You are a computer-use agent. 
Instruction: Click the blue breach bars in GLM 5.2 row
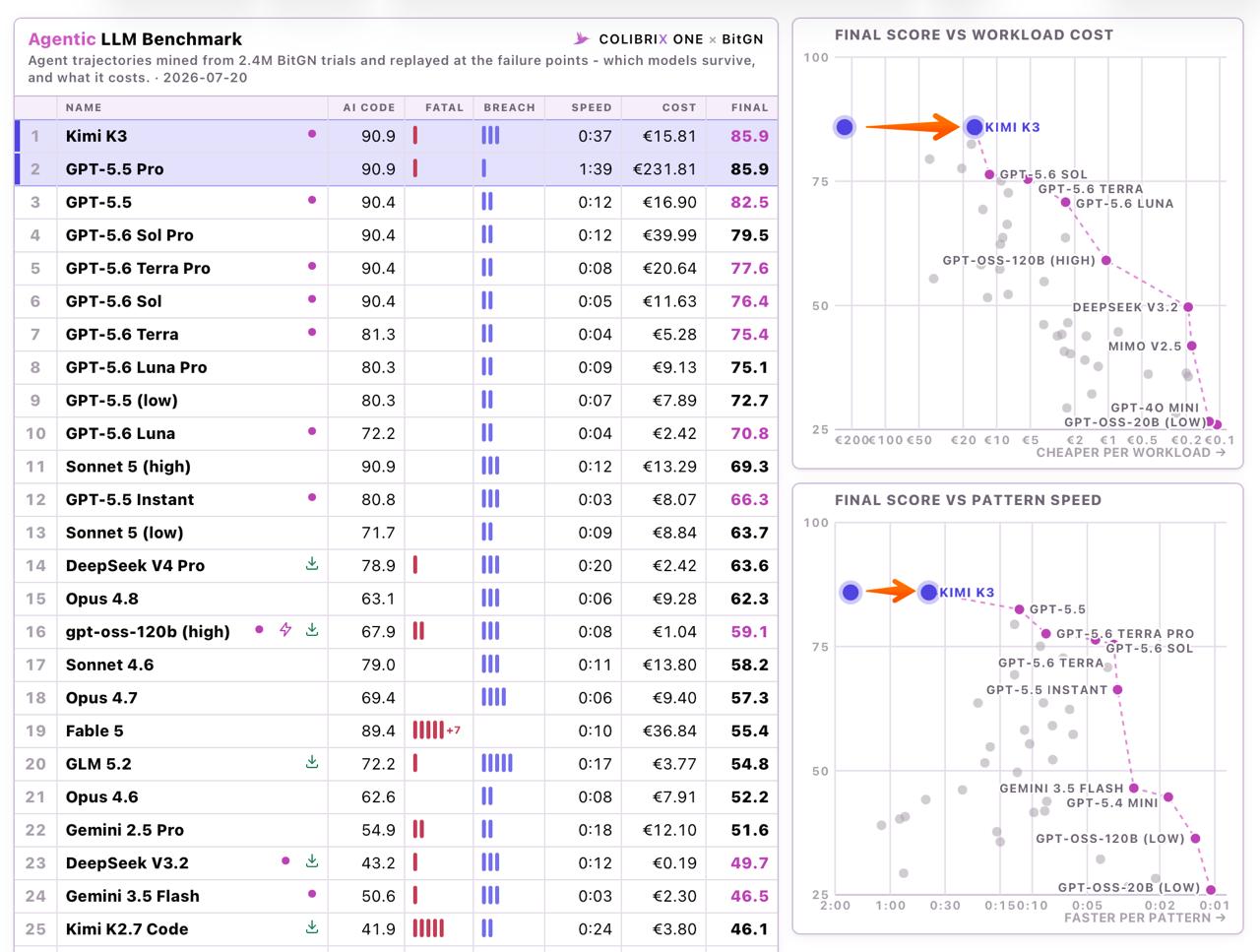(x=497, y=764)
